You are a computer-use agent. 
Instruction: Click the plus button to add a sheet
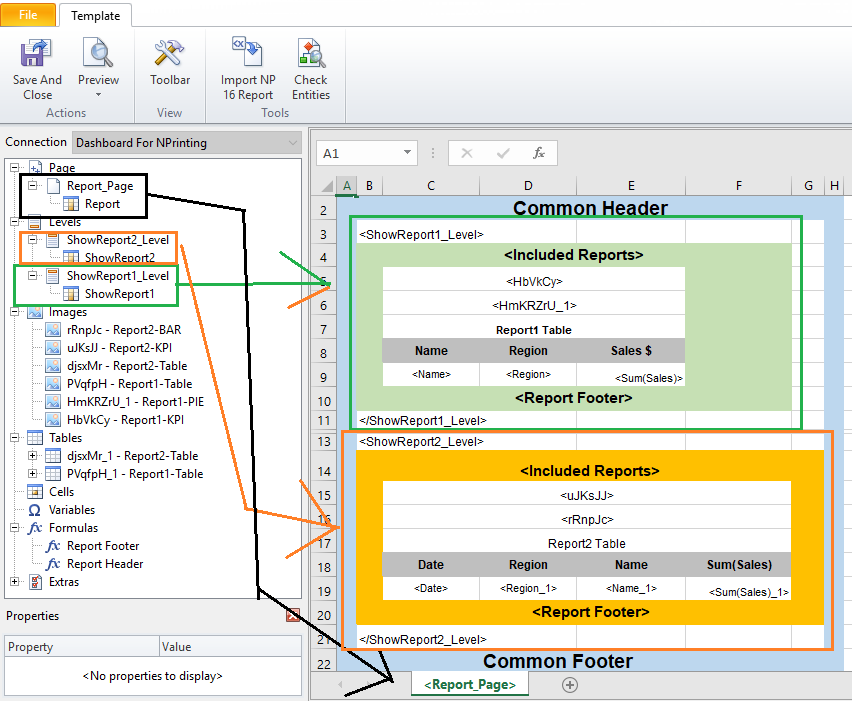tap(569, 685)
